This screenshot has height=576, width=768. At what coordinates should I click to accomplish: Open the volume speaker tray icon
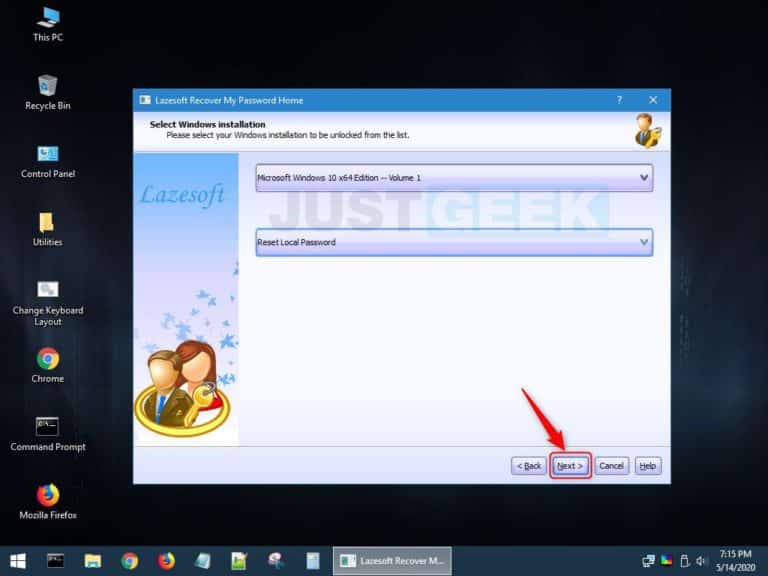coord(701,561)
